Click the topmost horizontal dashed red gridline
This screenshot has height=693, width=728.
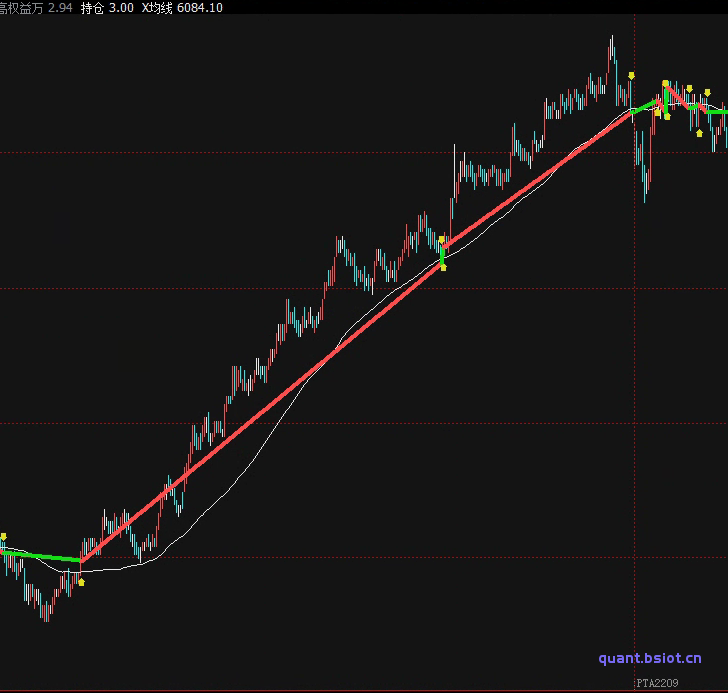point(300,153)
